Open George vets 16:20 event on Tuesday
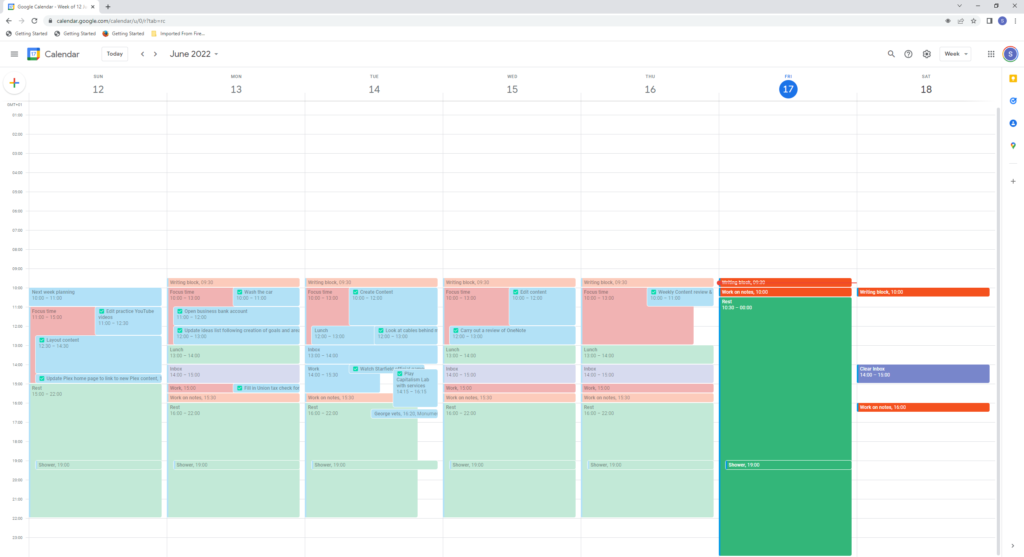 pyautogui.click(x=405, y=414)
